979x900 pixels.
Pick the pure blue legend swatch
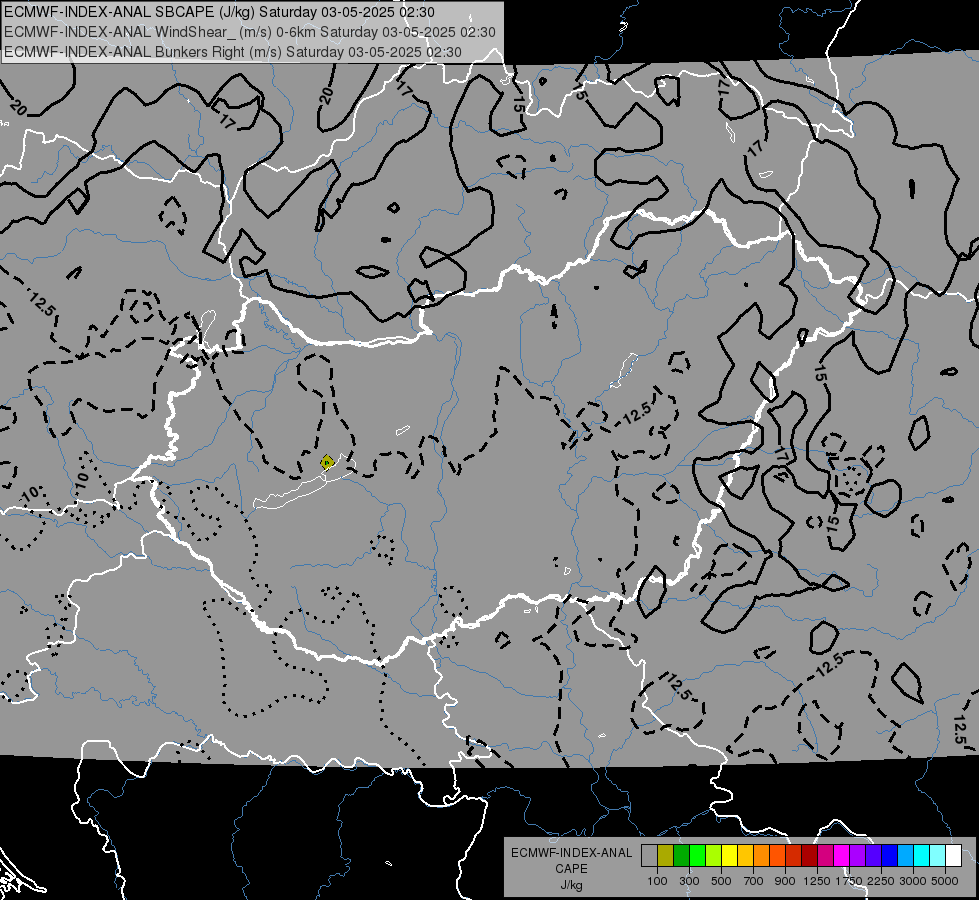point(890,856)
